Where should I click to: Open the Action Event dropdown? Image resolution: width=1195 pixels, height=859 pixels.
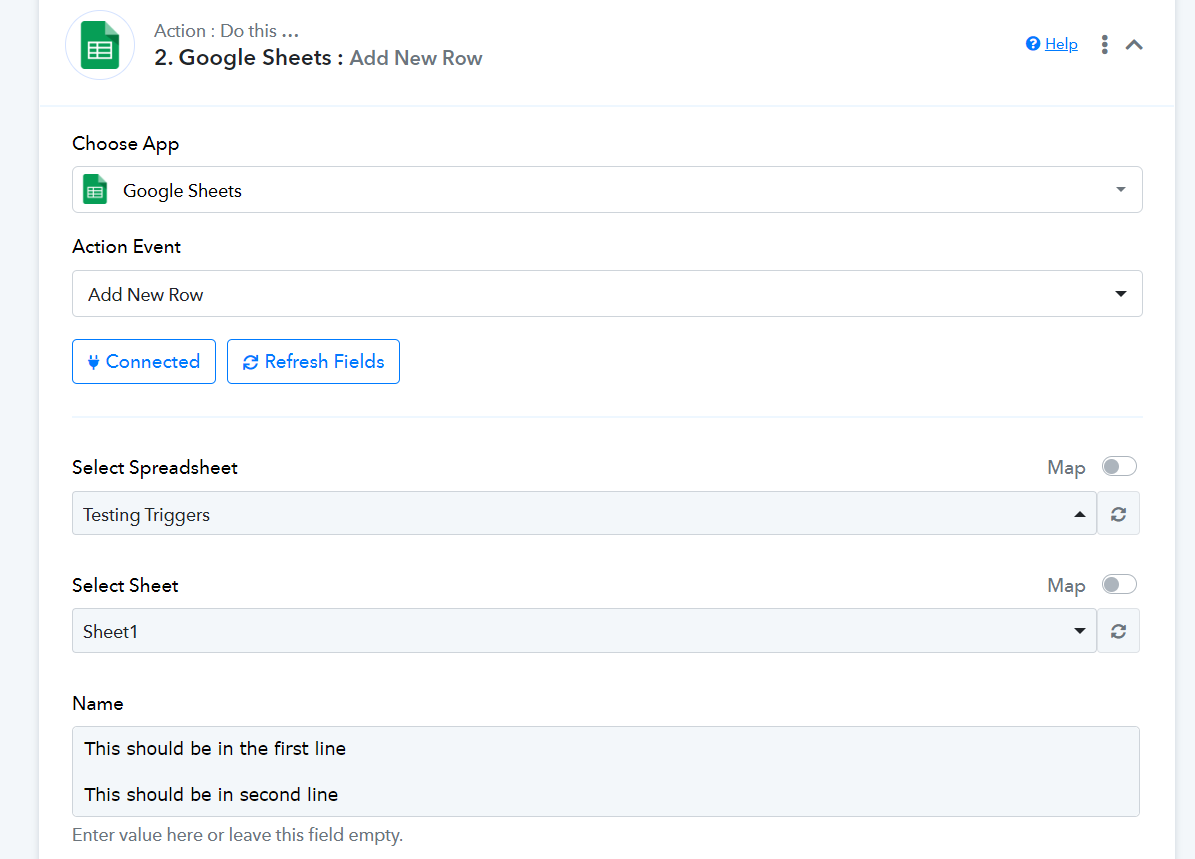(x=607, y=293)
